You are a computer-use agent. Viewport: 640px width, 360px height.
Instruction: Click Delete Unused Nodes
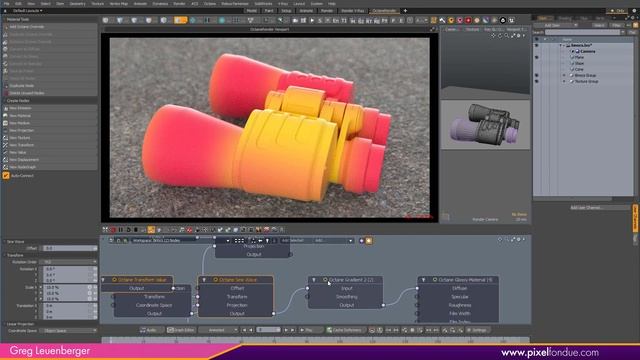point(50,93)
